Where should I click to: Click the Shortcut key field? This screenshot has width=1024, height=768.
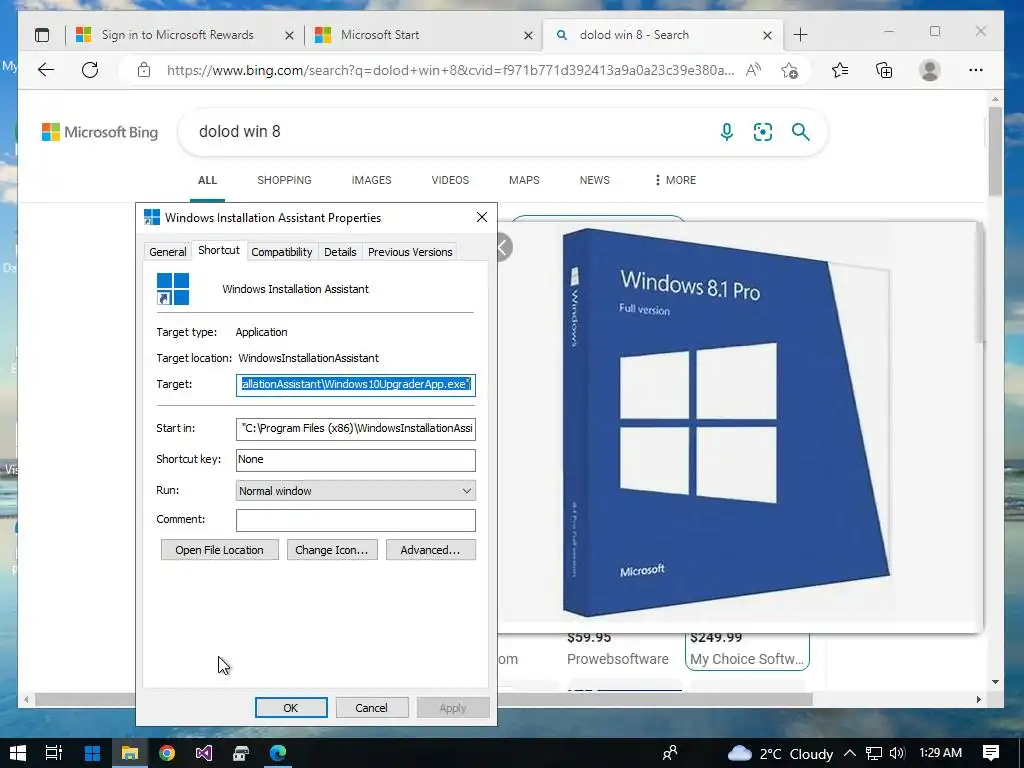355,460
